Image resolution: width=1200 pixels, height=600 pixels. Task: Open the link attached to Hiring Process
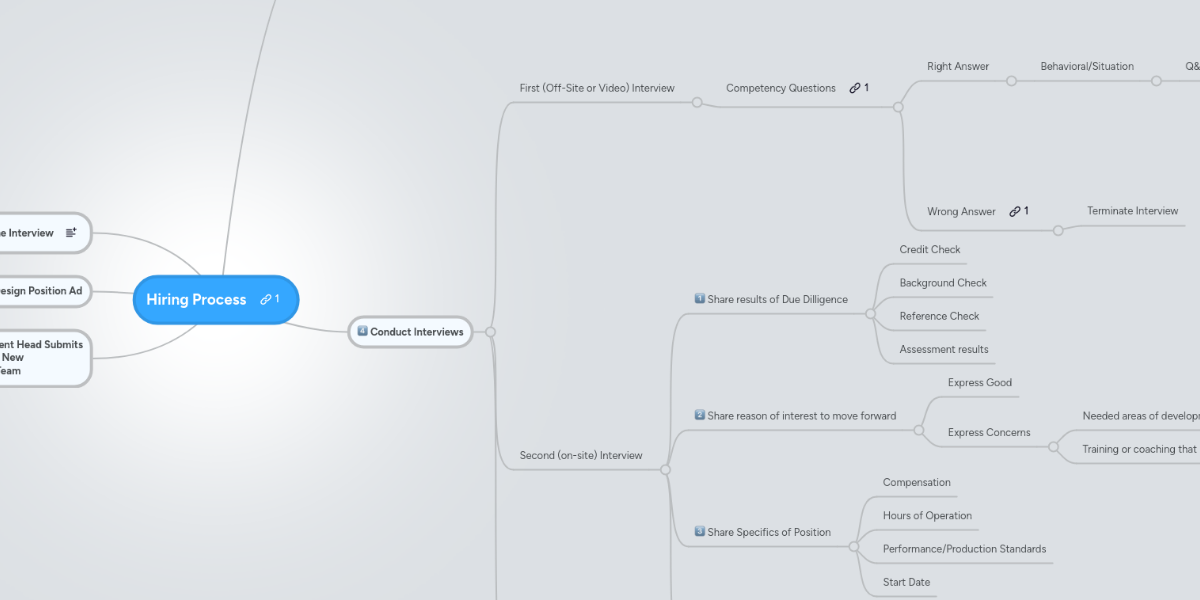pyautogui.click(x=268, y=299)
